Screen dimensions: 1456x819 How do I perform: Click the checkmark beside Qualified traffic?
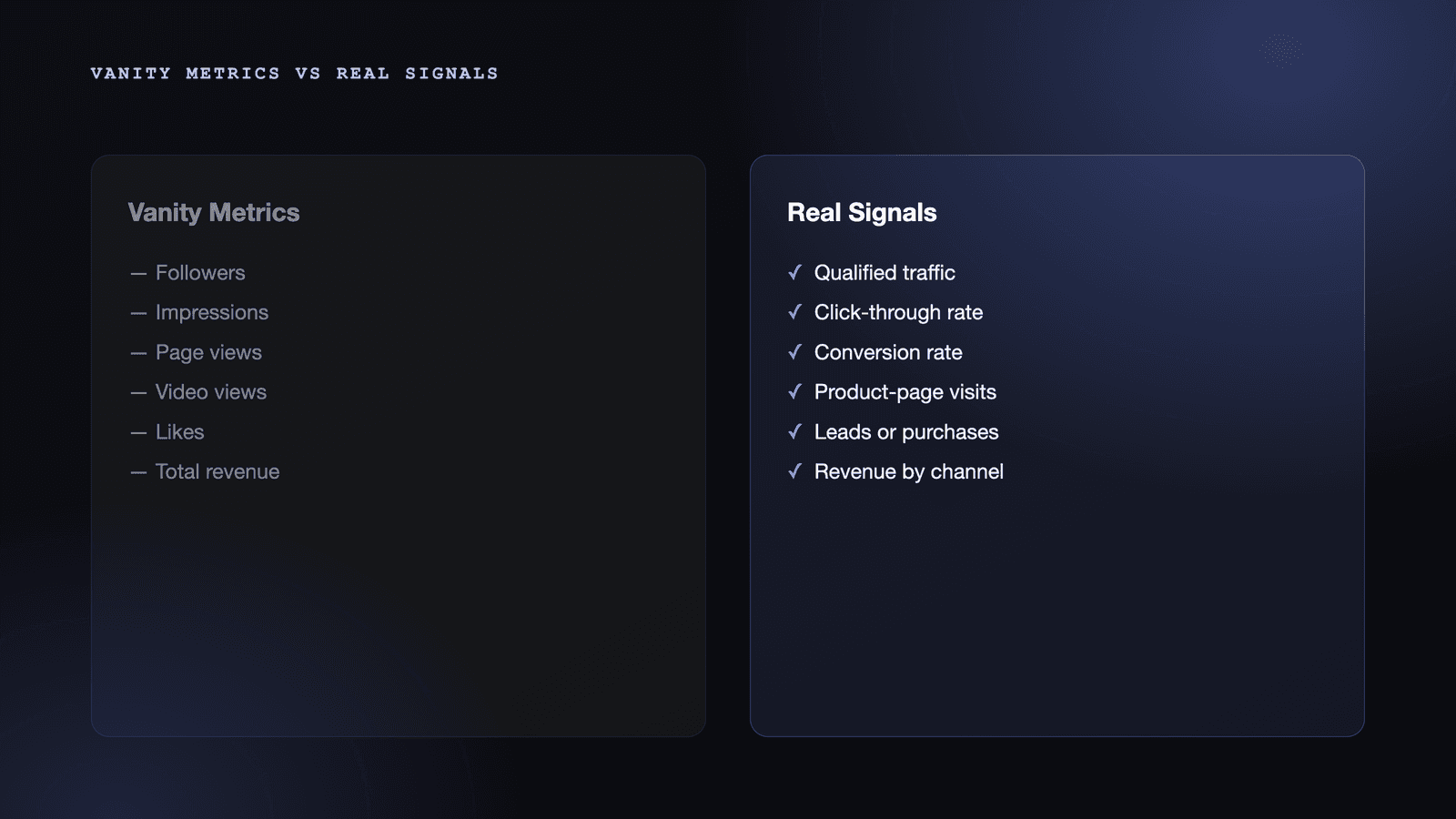794,272
